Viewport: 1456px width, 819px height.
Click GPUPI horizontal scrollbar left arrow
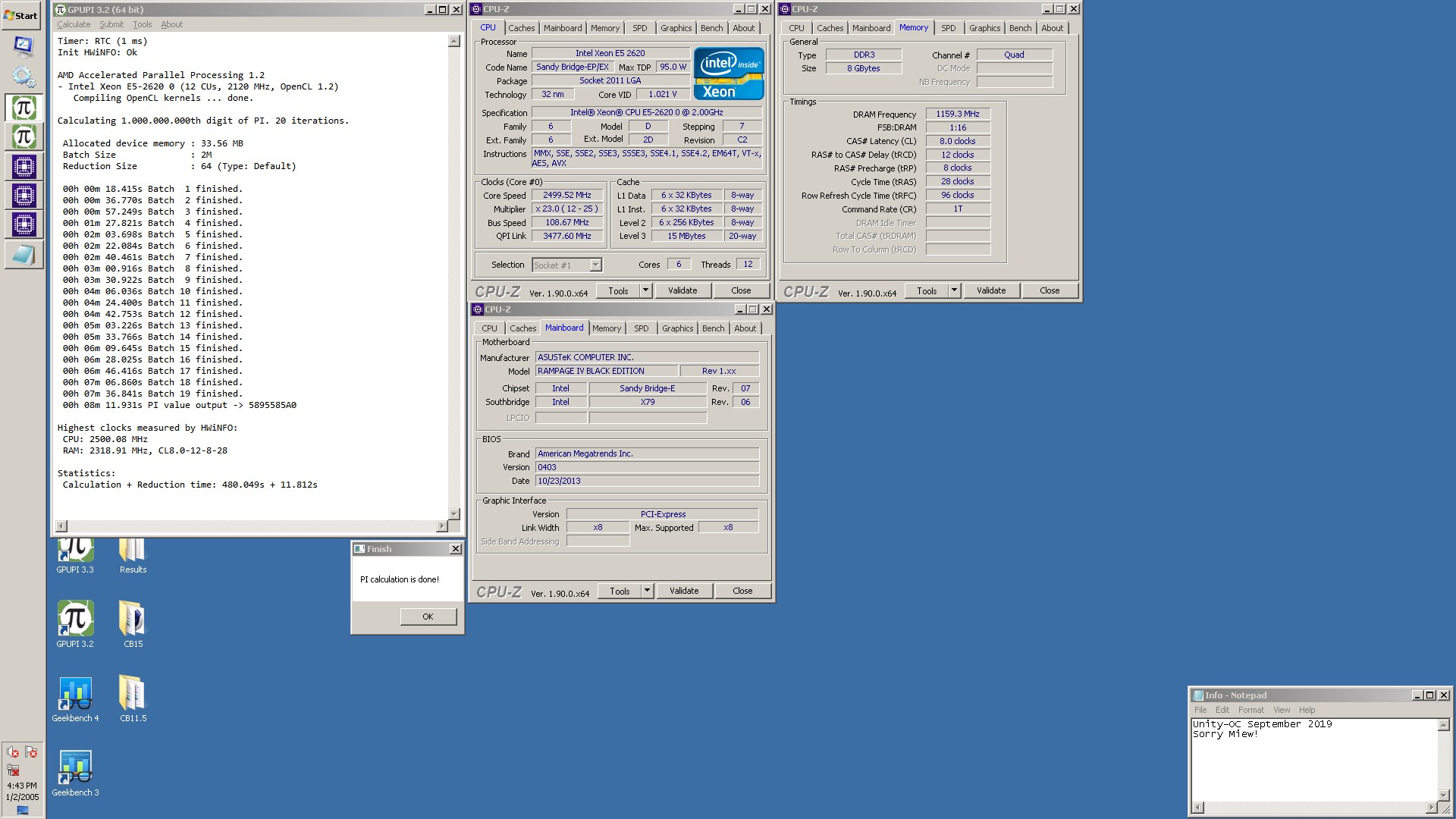point(61,526)
